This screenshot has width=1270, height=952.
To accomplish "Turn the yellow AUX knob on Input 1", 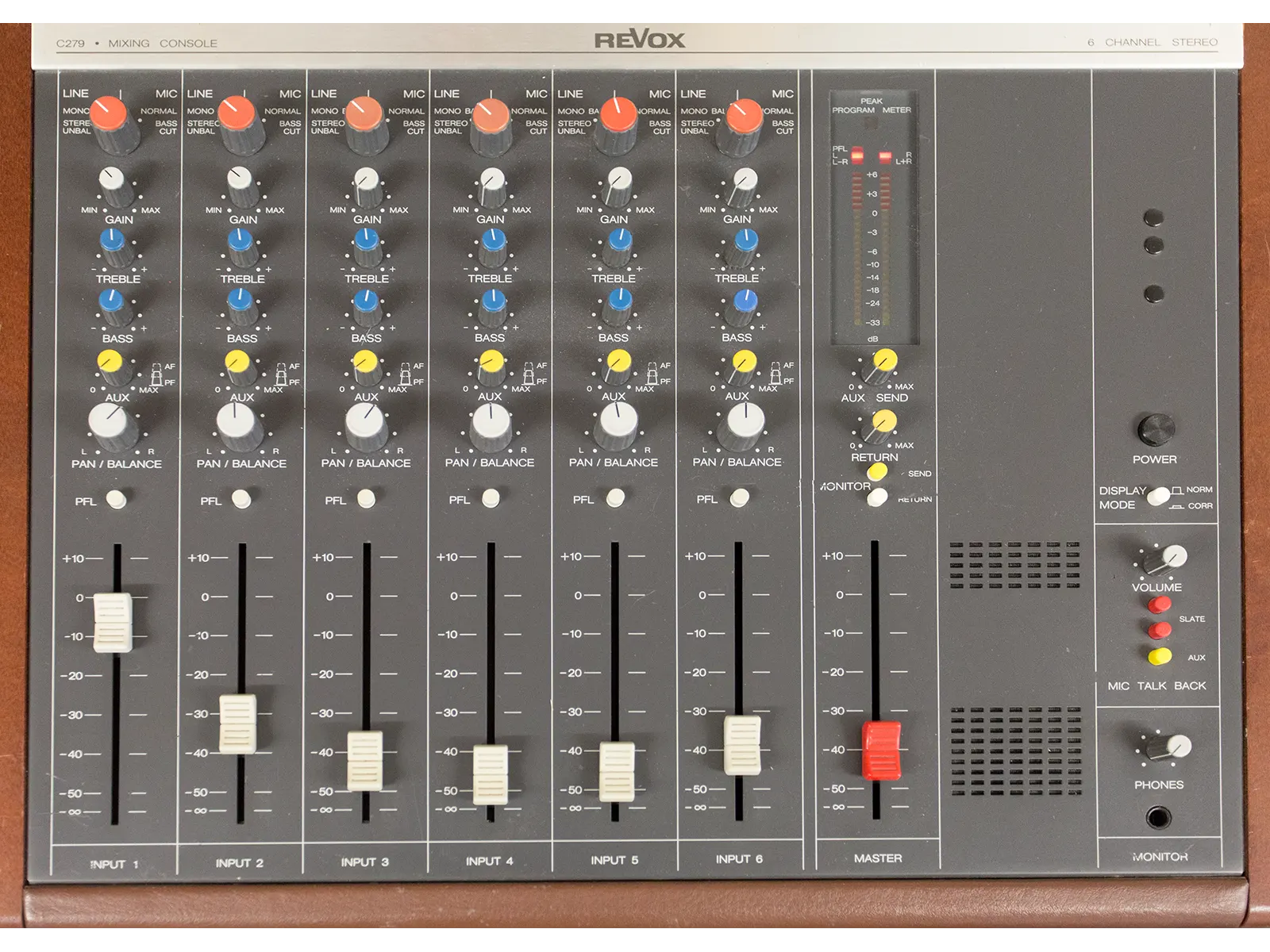I will tap(113, 367).
